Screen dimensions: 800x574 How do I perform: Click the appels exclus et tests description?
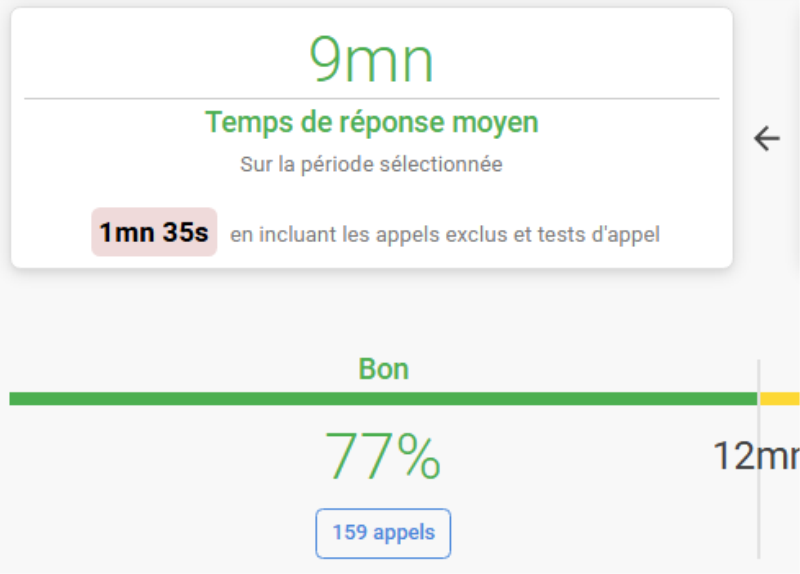coord(444,235)
